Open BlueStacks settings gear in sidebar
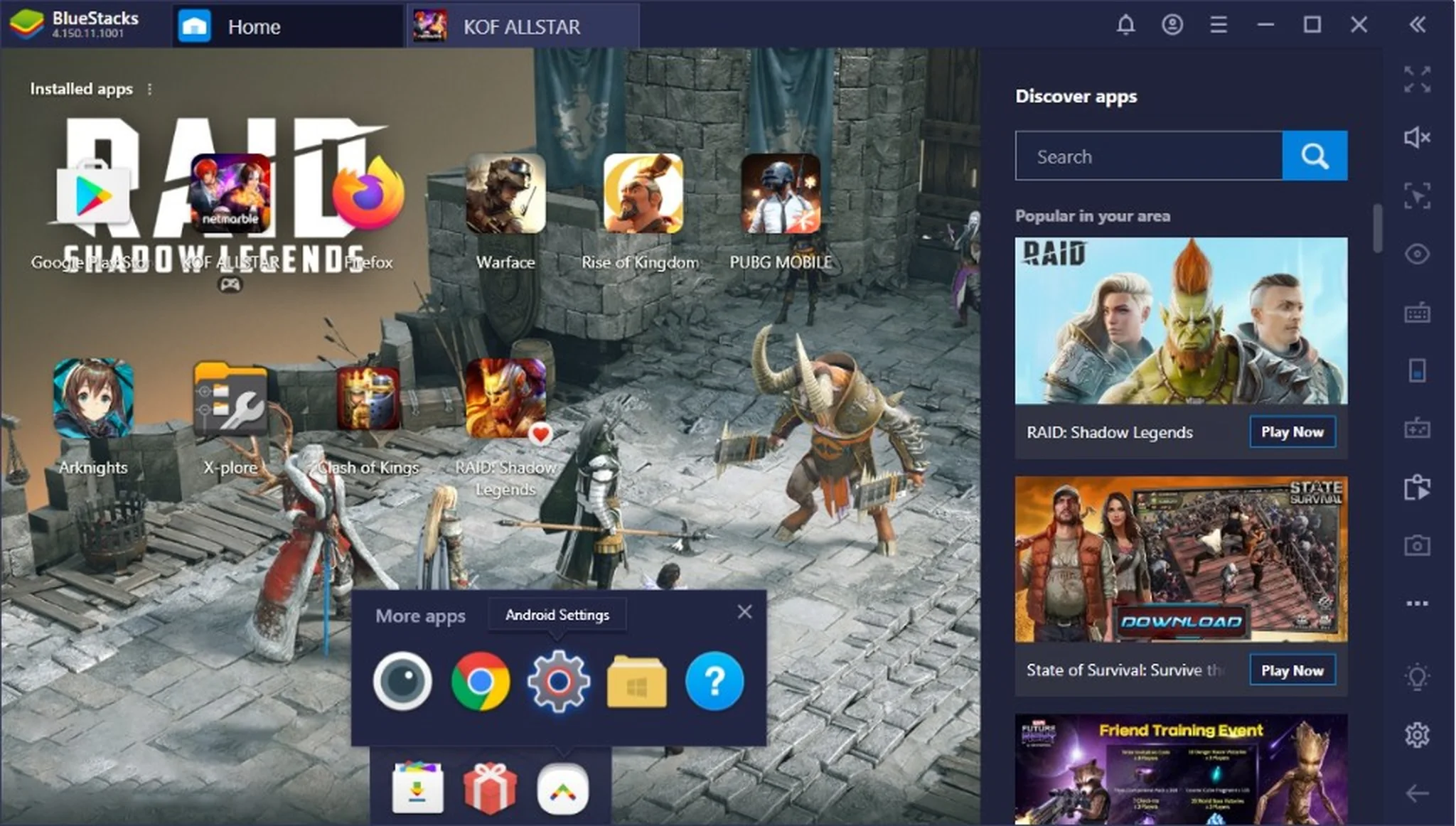This screenshot has height=826, width=1456. click(x=1417, y=734)
